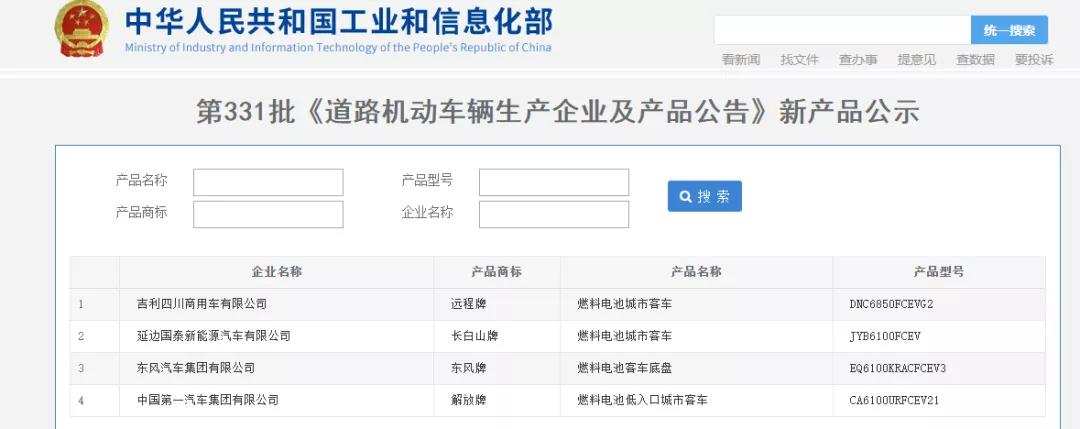
Task: Click 燃料电池客车底盘 product name
Action: [625, 368]
